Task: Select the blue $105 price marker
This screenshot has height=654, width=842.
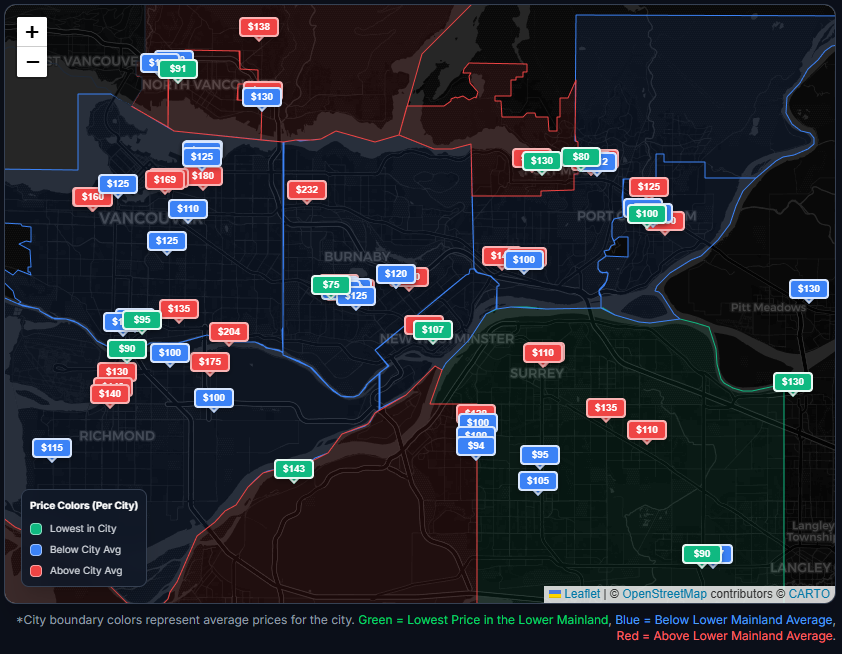Action: pos(538,481)
